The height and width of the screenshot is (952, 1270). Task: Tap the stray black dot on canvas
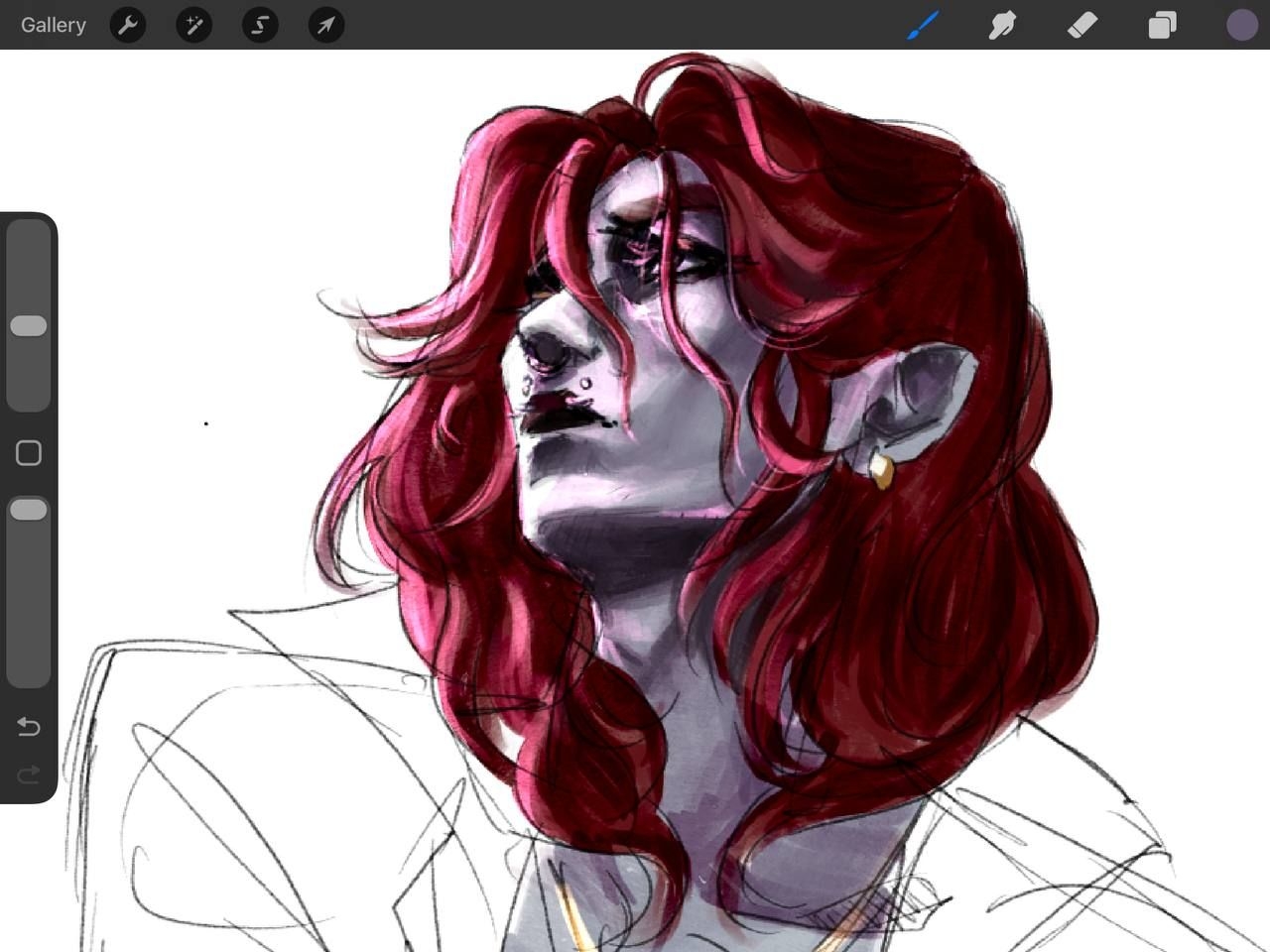pyautogui.click(x=206, y=423)
